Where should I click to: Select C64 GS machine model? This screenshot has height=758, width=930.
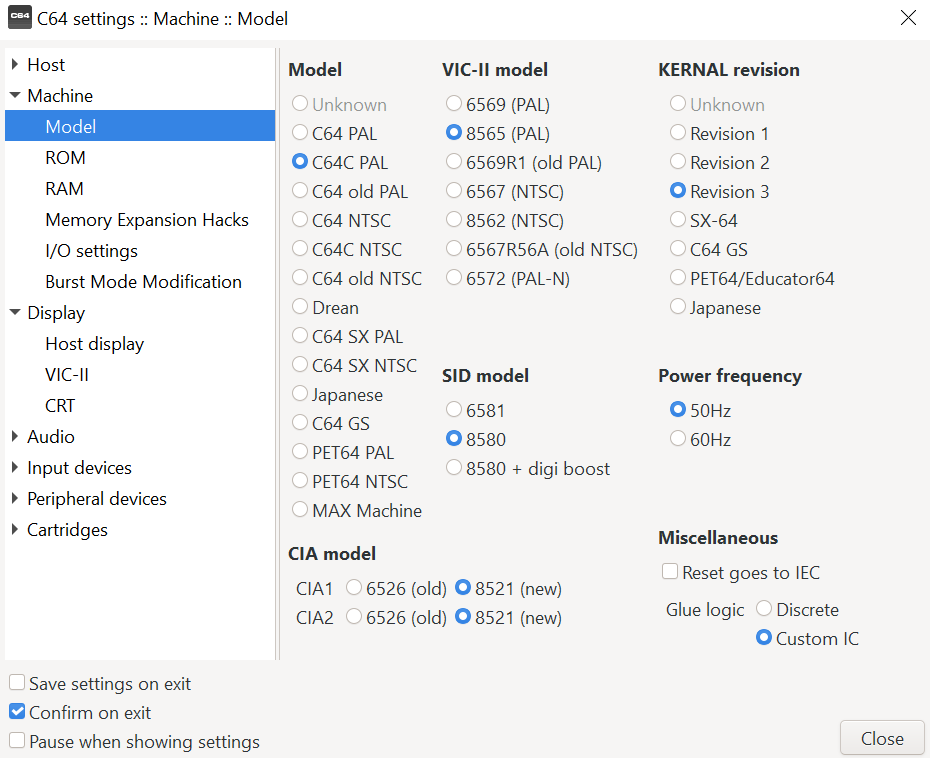click(330, 423)
